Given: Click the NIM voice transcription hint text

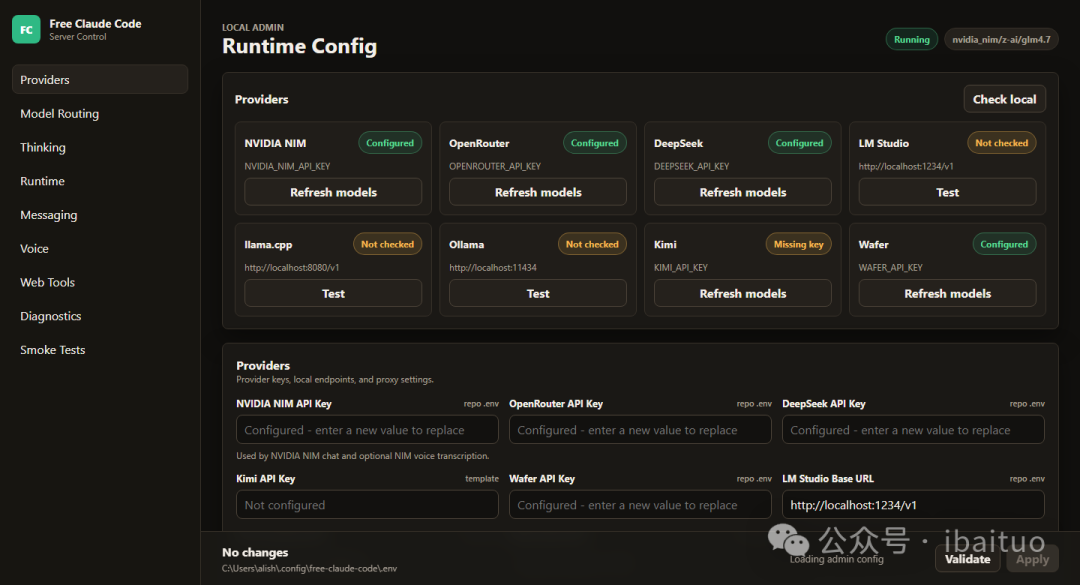Looking at the screenshot, I should [x=362, y=455].
